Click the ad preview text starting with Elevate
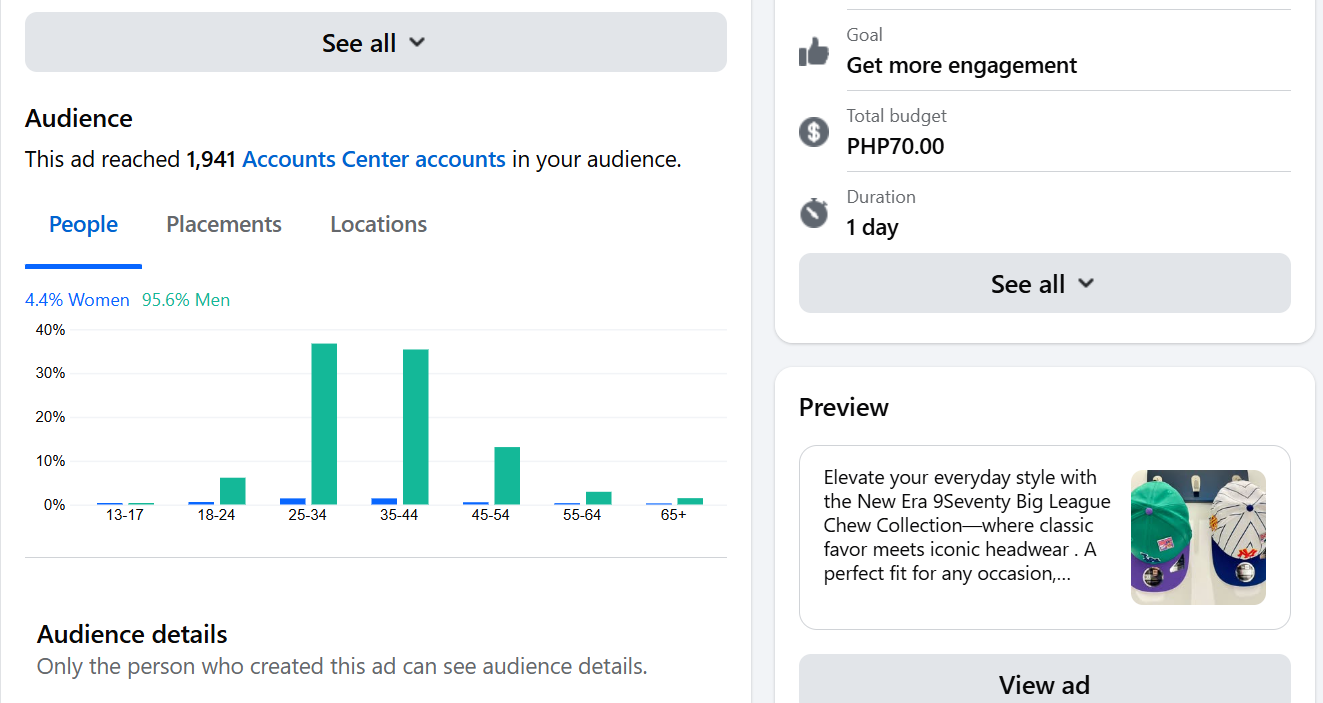 pos(966,526)
